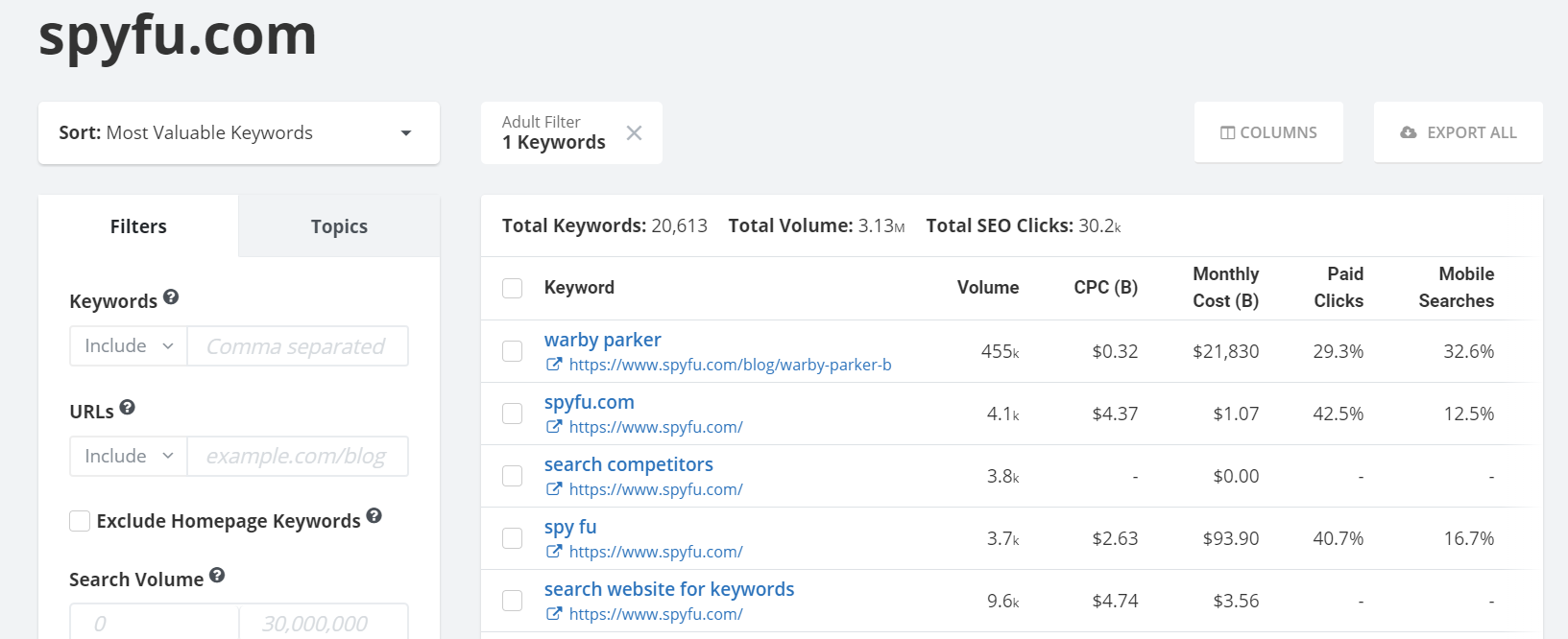The image size is (1568, 639).
Task: Sort table by Paid Clicks header
Action: coord(1339,288)
